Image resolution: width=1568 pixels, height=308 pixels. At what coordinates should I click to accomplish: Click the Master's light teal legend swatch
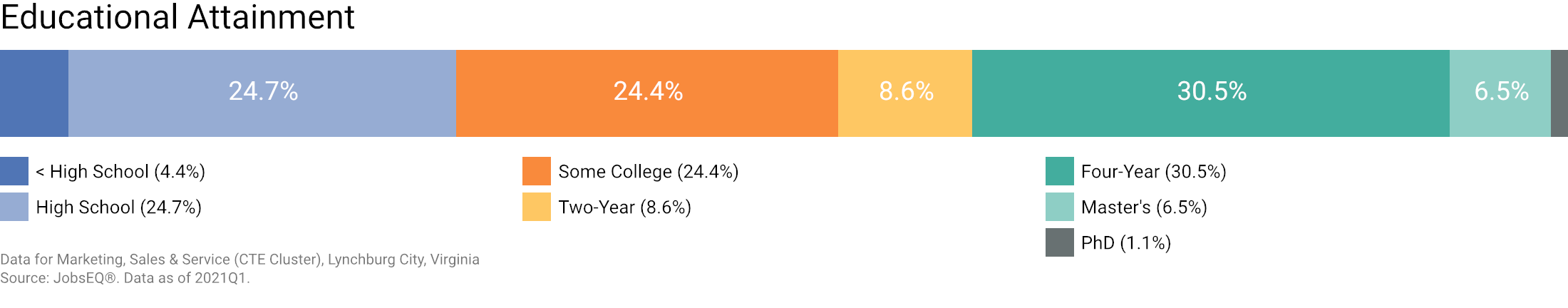click(1060, 207)
